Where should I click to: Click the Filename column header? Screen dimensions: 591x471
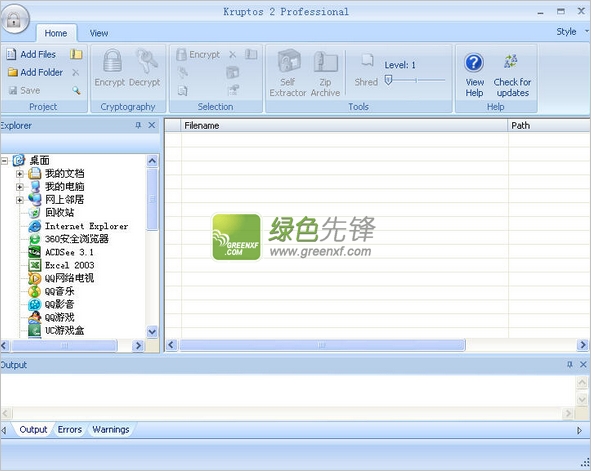[x=344, y=125]
